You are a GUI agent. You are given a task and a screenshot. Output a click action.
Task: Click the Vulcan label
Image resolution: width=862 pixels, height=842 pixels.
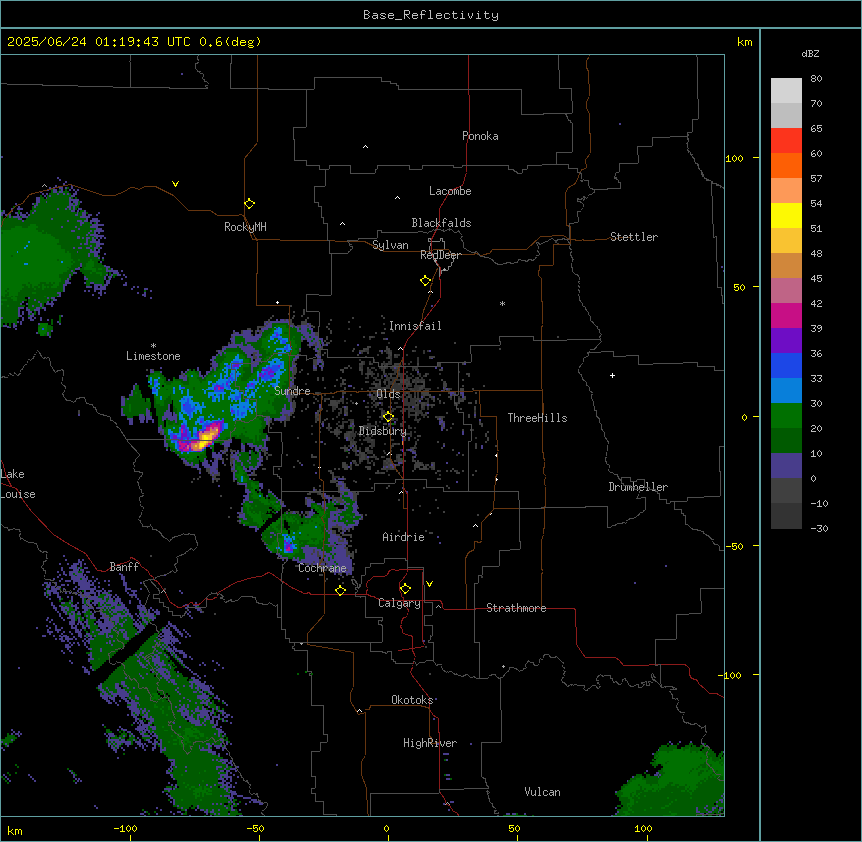pos(542,792)
